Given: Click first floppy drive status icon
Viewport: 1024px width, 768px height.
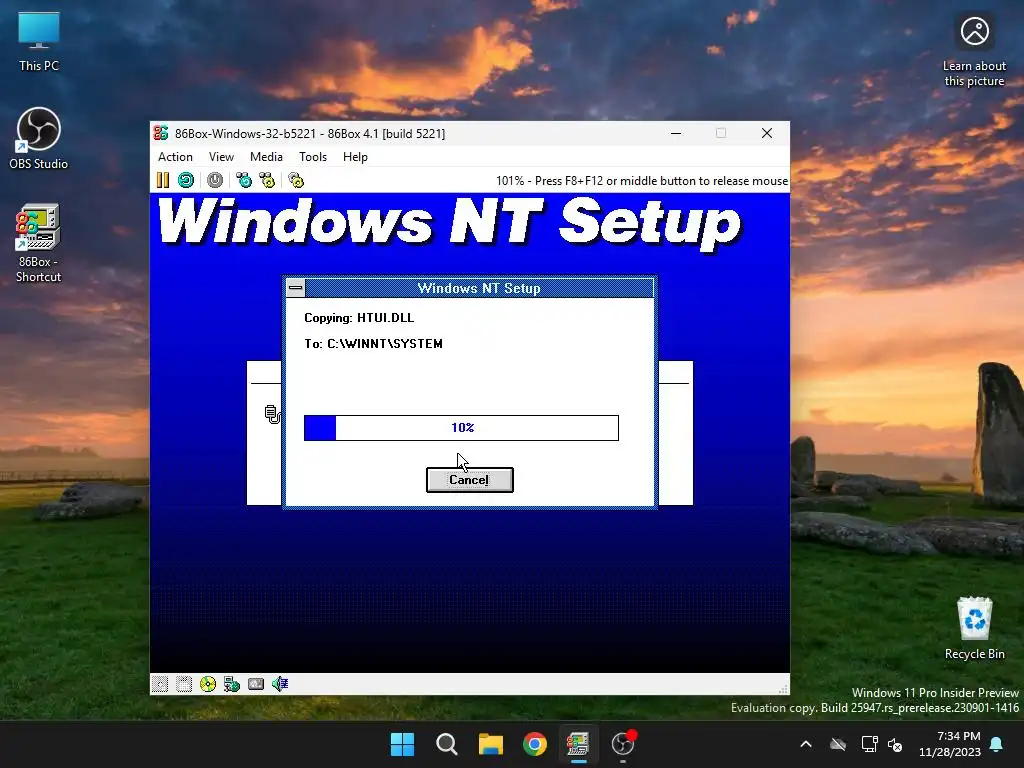Looking at the screenshot, I should pyautogui.click(x=160, y=684).
